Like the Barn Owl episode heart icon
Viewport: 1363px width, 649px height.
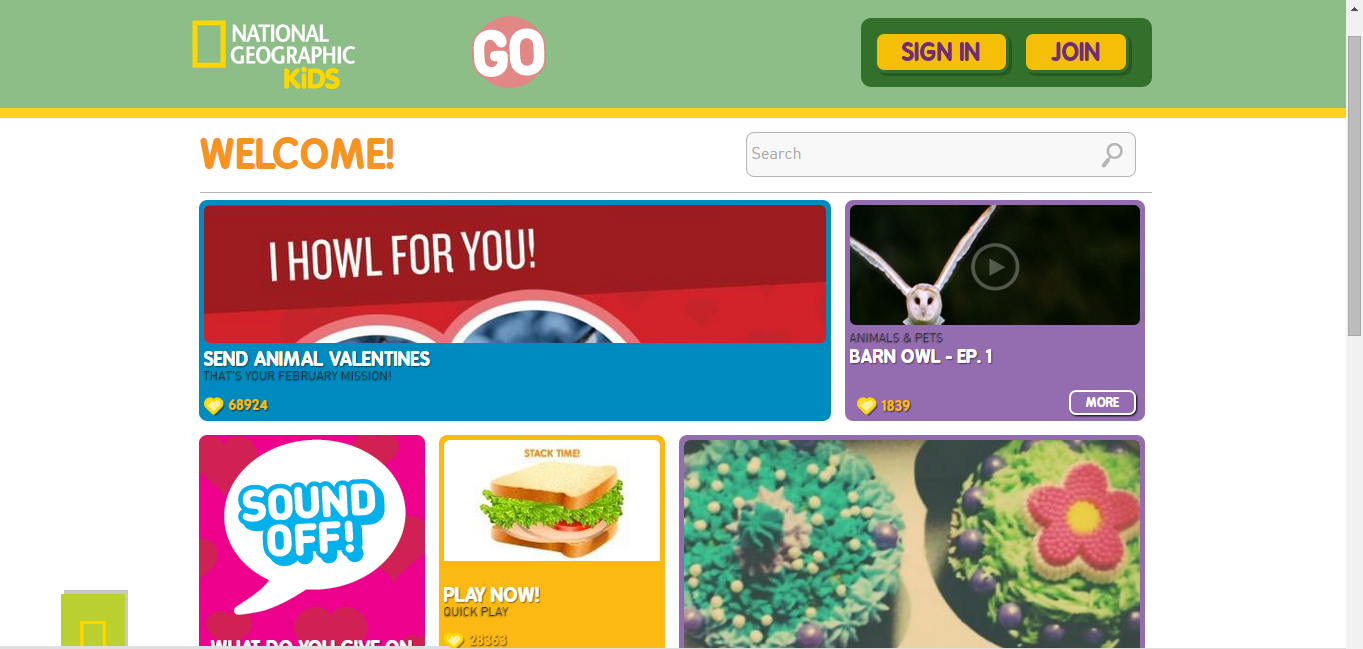point(866,405)
